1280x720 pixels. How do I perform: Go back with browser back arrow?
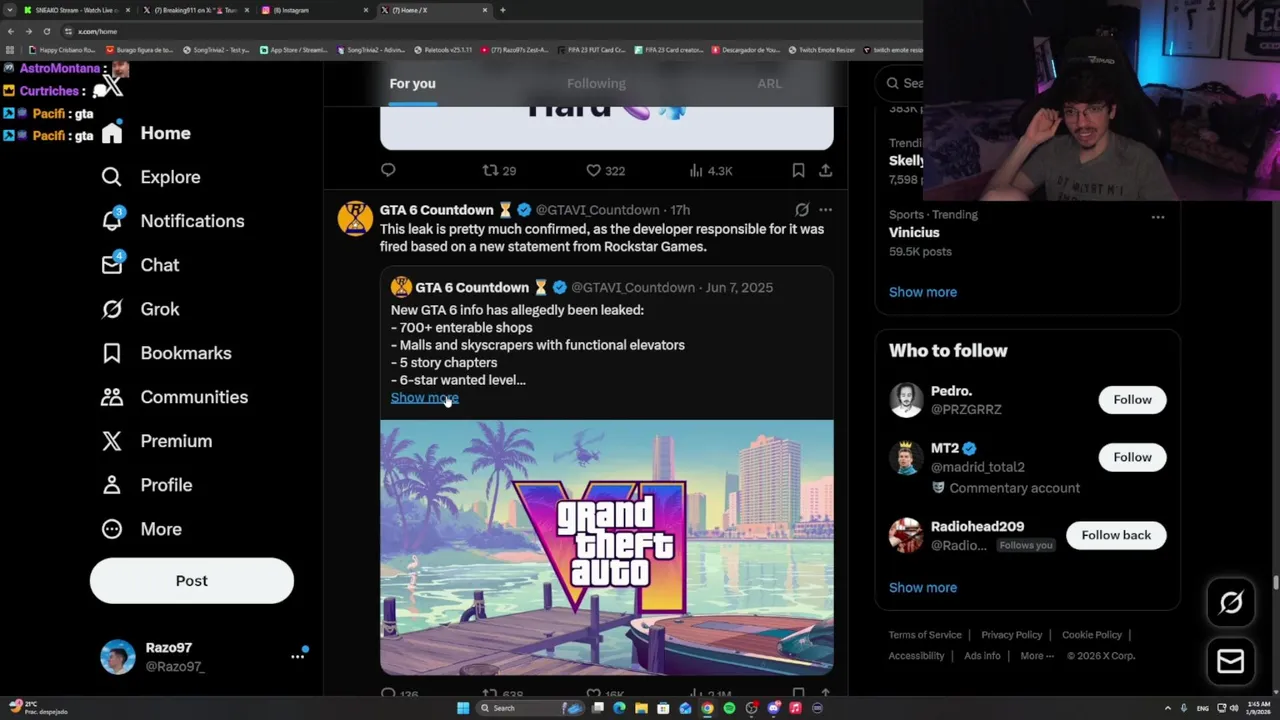(x=11, y=31)
